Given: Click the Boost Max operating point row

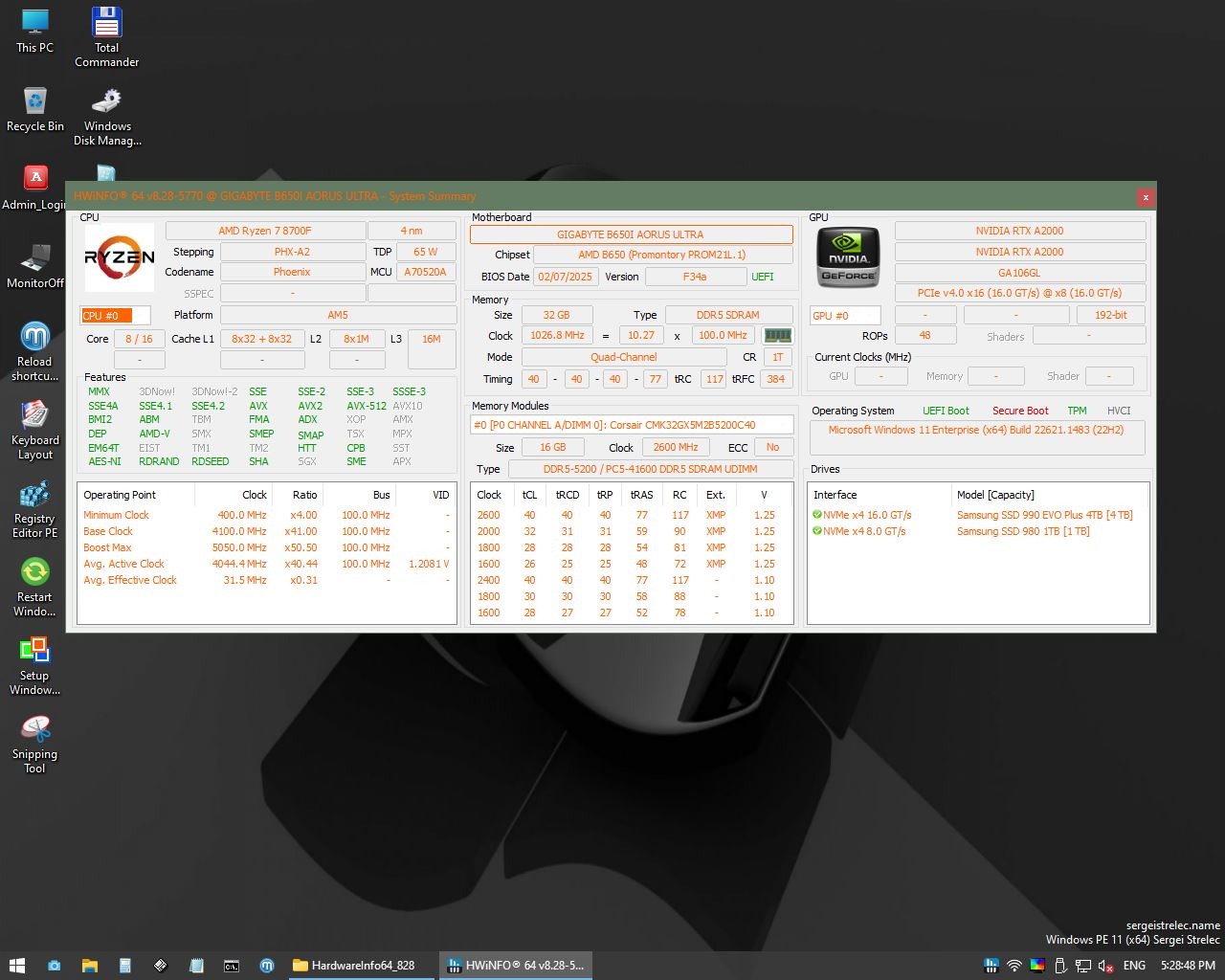Looking at the screenshot, I should 266,547.
